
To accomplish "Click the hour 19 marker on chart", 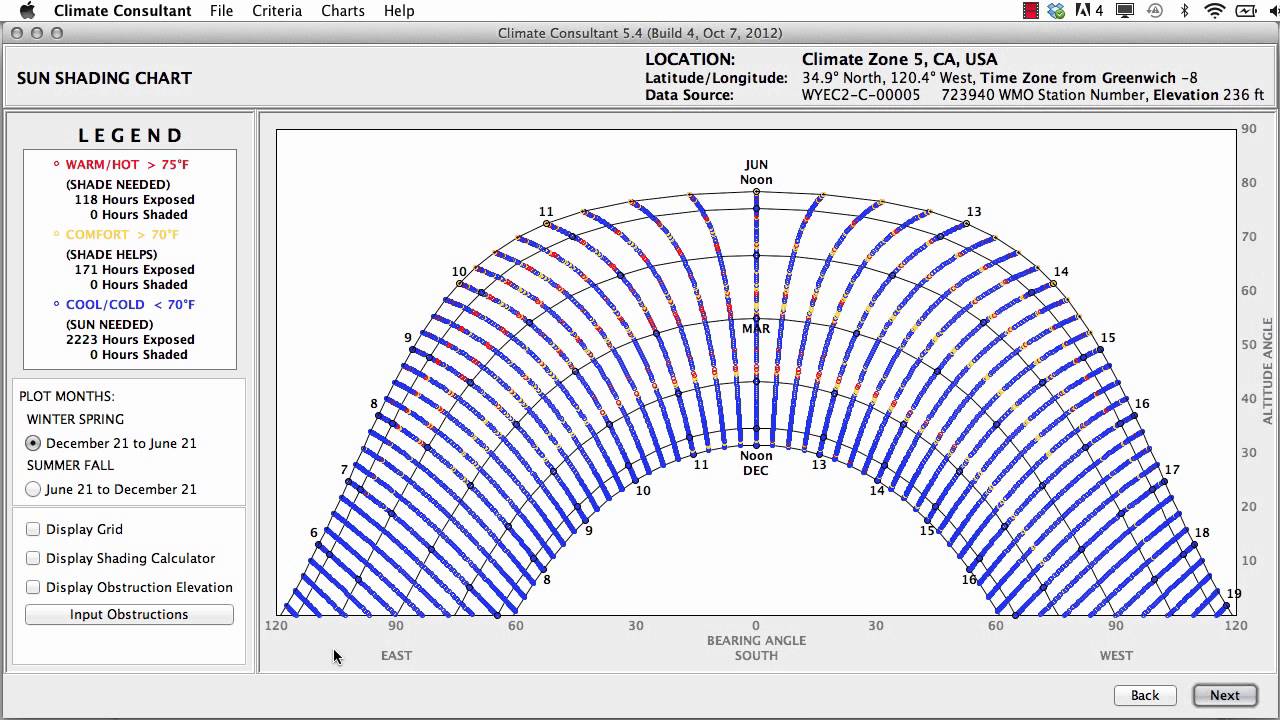I will coord(1233,594).
